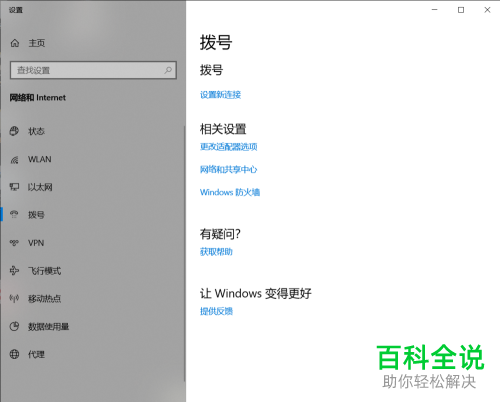Close the Settings window
This screenshot has height=402, width=500.
pos(487,10)
